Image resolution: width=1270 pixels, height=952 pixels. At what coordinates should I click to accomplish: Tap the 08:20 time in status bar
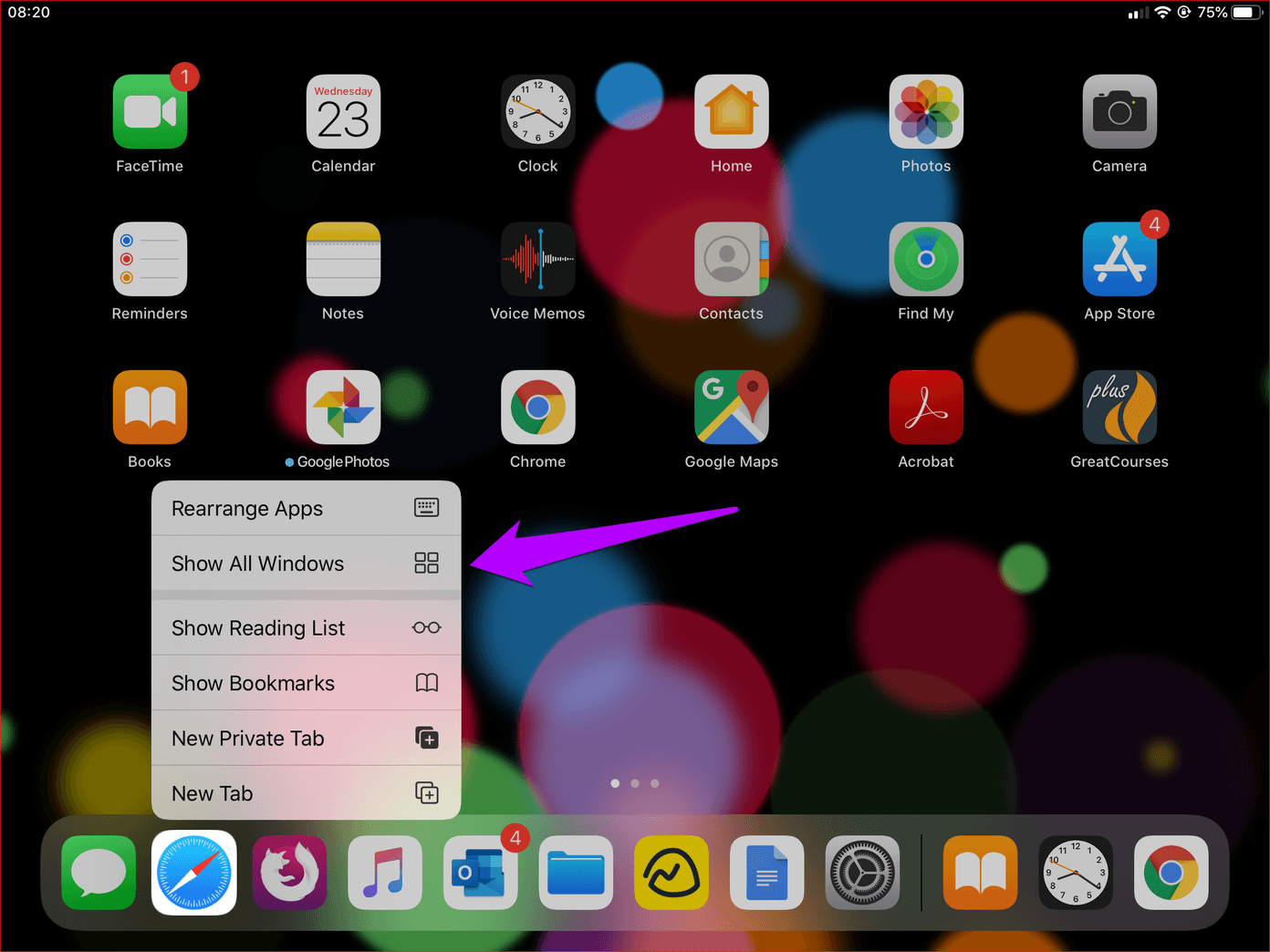tap(29, 13)
